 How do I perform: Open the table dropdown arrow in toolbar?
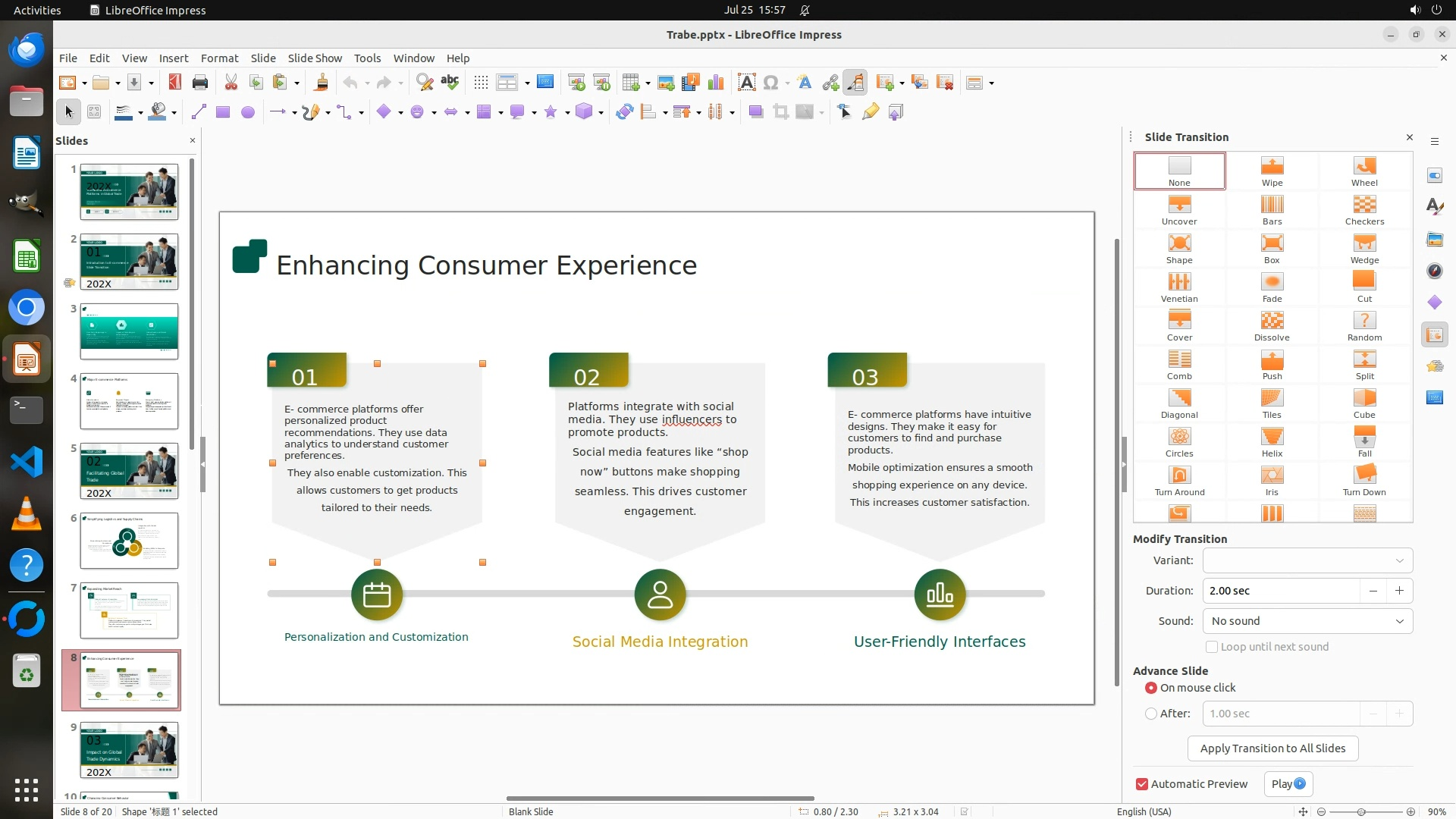pyautogui.click(x=648, y=83)
